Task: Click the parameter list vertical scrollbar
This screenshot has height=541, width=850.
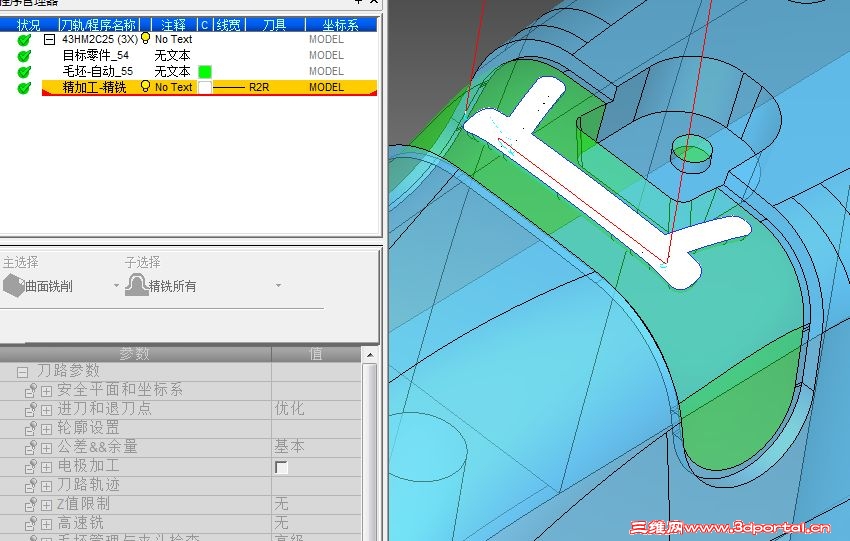Action: click(370, 450)
